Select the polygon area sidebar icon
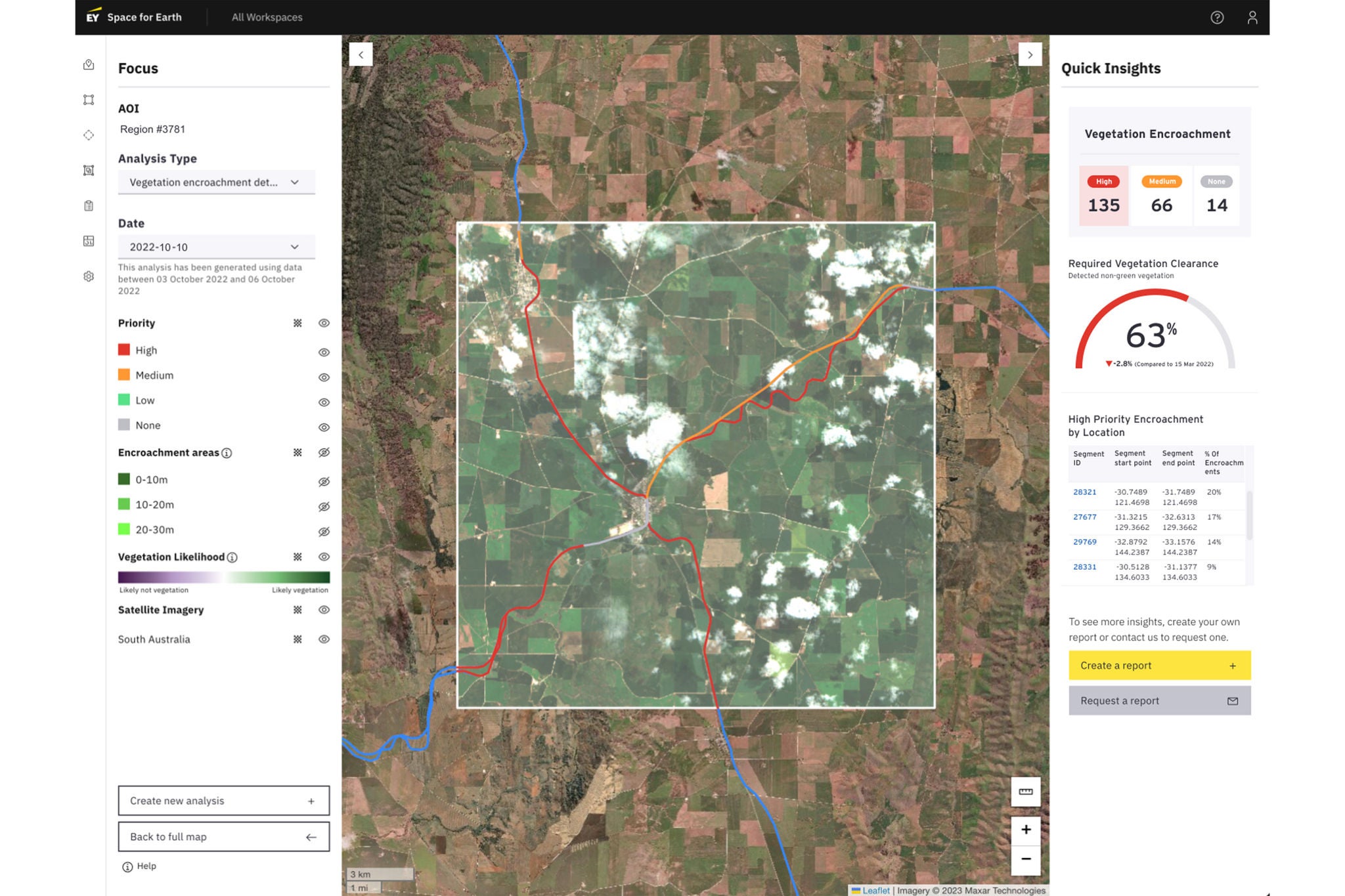 89,100
